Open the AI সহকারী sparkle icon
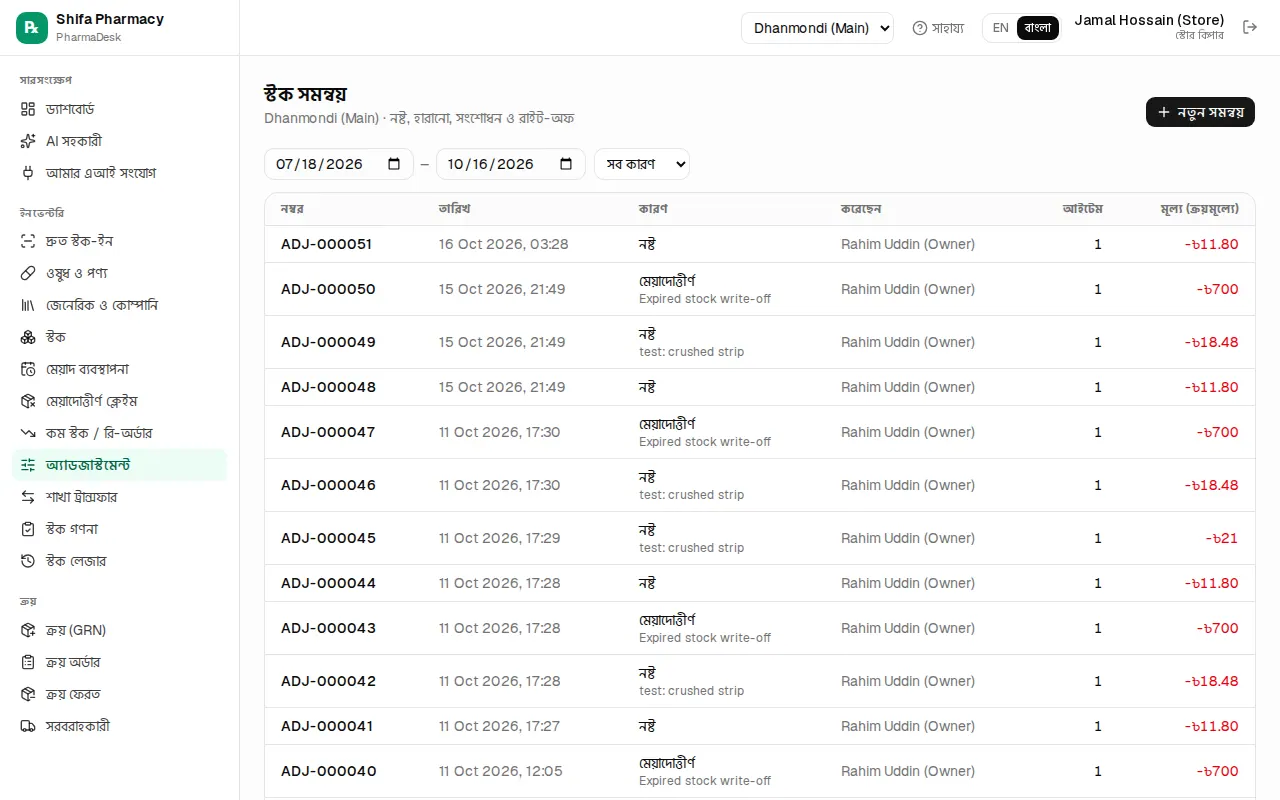The width and height of the screenshot is (1280, 800). [28, 141]
